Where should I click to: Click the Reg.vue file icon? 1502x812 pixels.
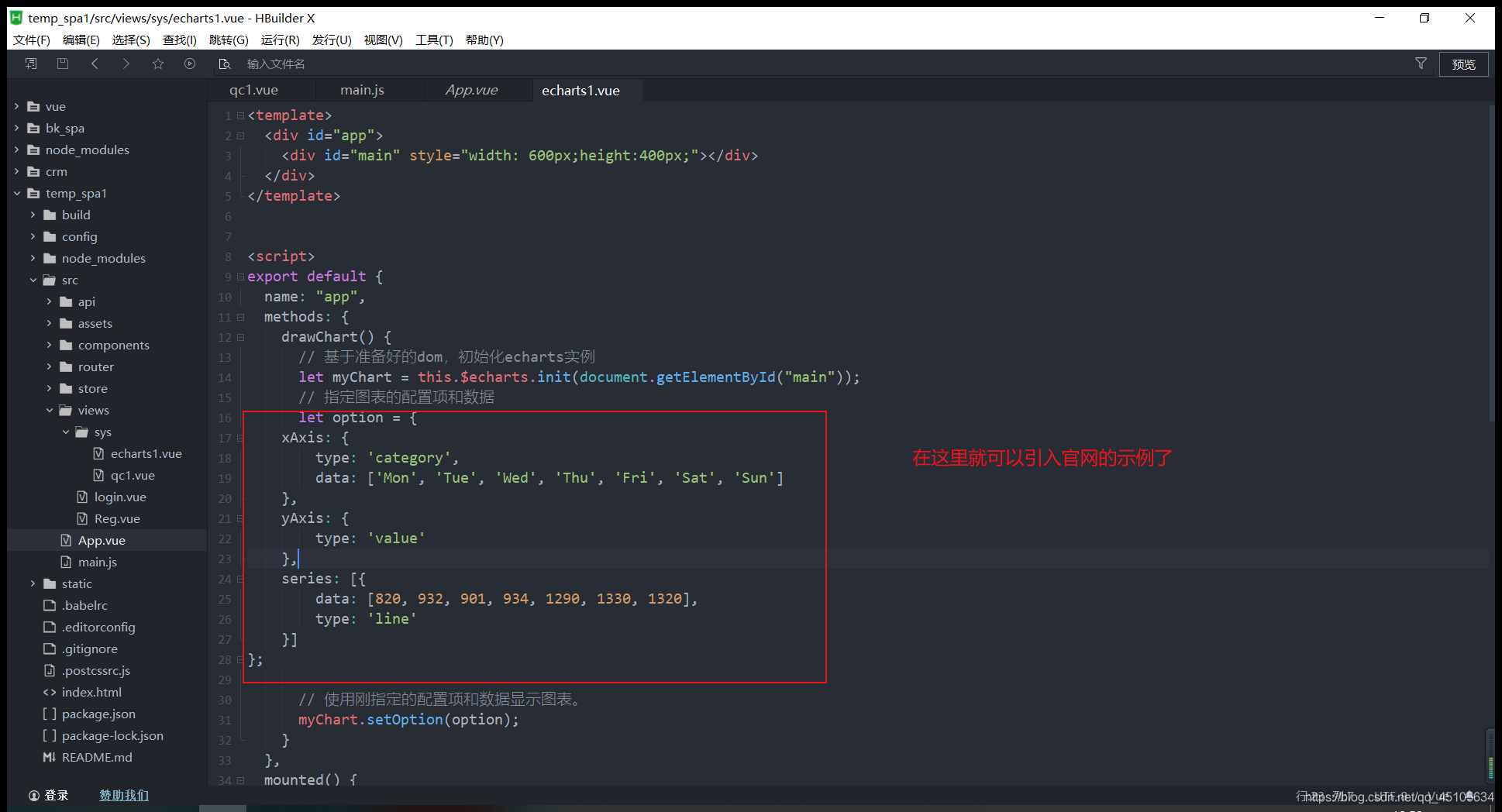82,518
